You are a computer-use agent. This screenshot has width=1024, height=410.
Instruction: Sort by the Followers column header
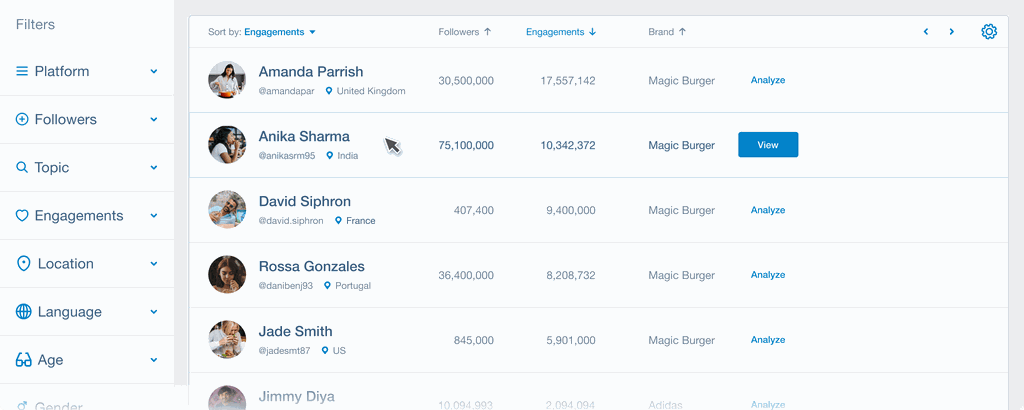click(465, 32)
